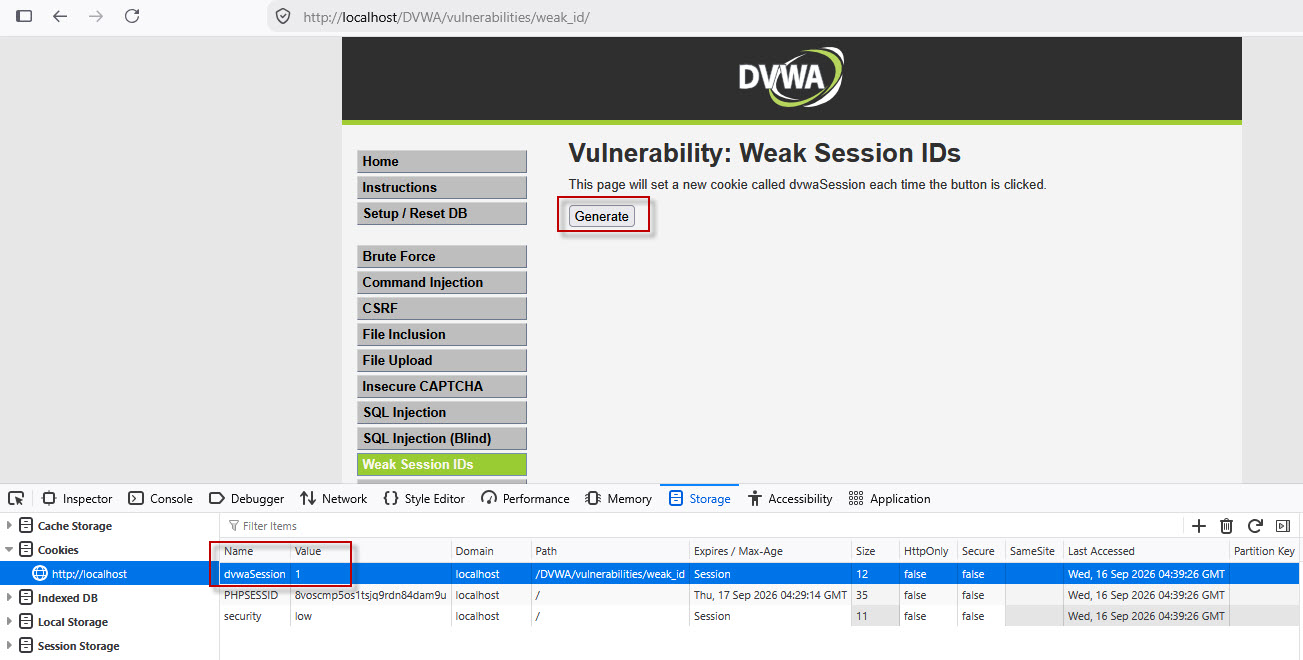Screen dimensions: 1303x660
Task: Select the security cookie row
Action: coord(759,616)
